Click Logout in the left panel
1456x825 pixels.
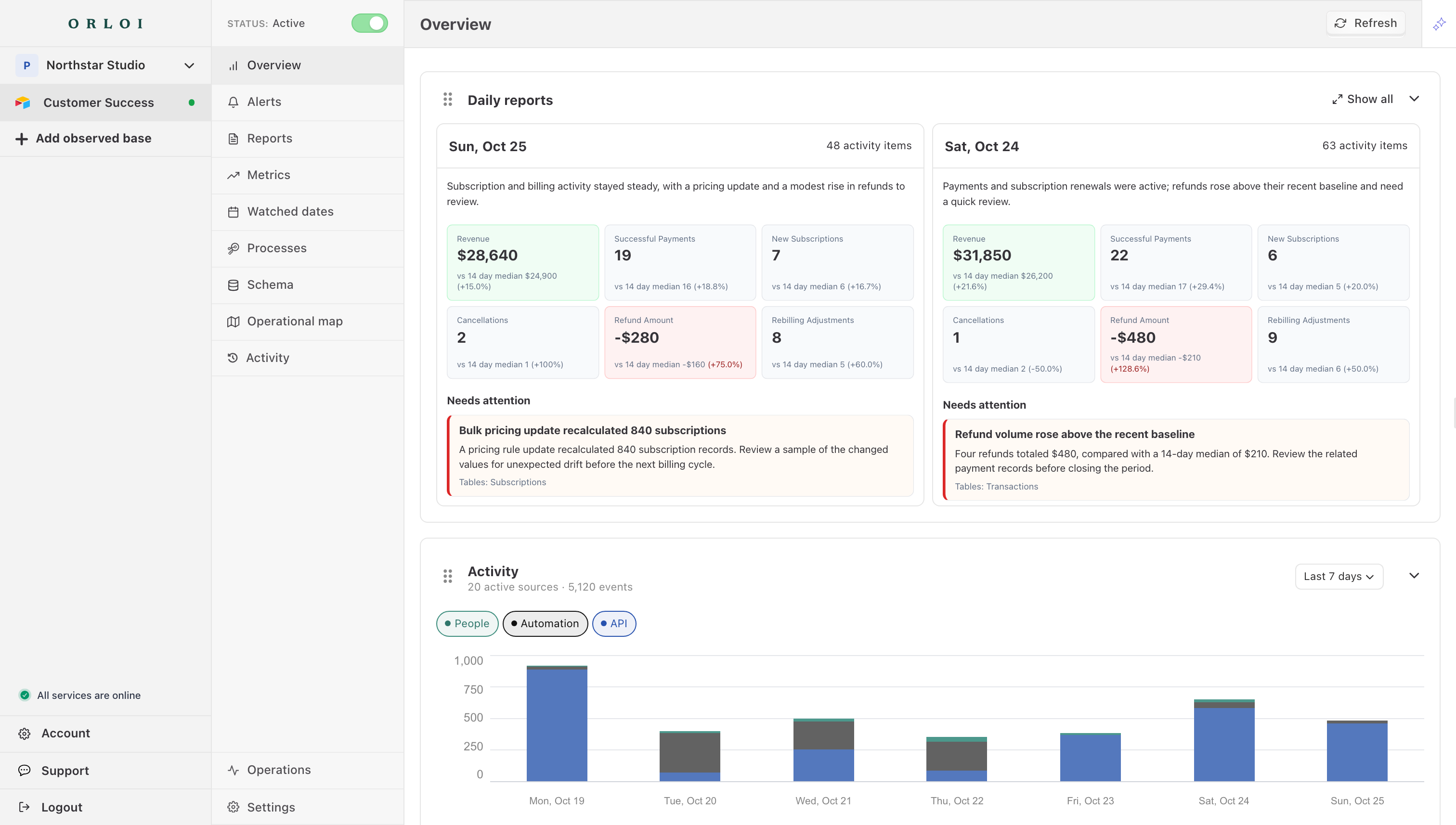(x=105, y=807)
